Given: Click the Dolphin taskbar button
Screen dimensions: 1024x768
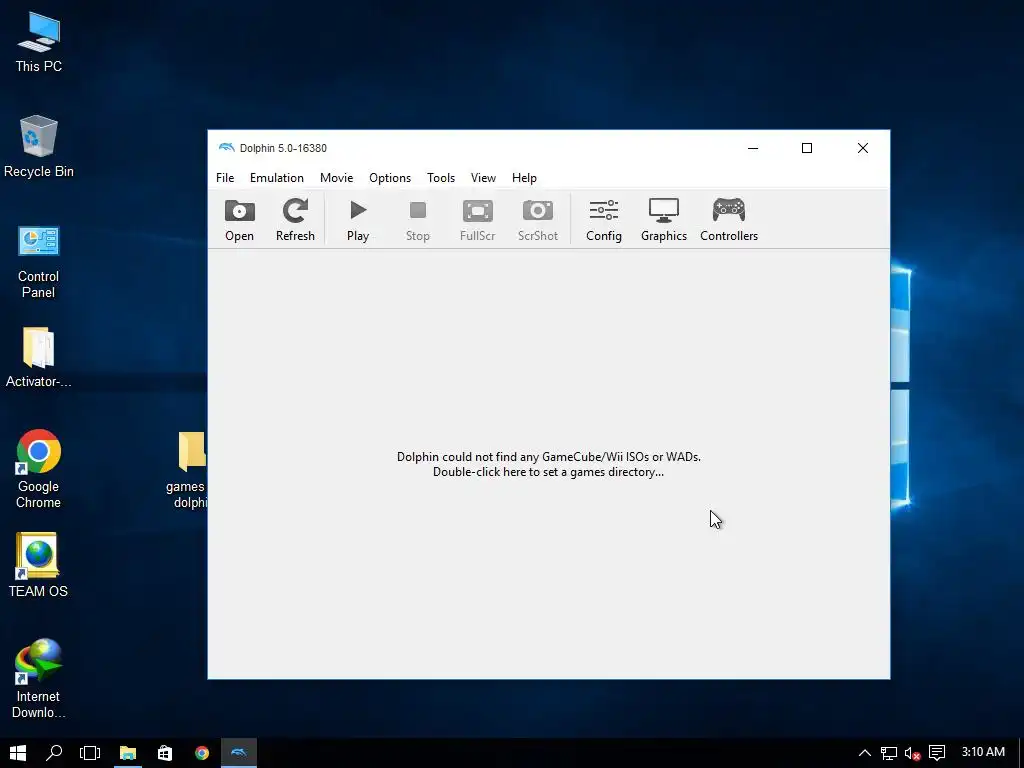Looking at the screenshot, I should coord(239,753).
